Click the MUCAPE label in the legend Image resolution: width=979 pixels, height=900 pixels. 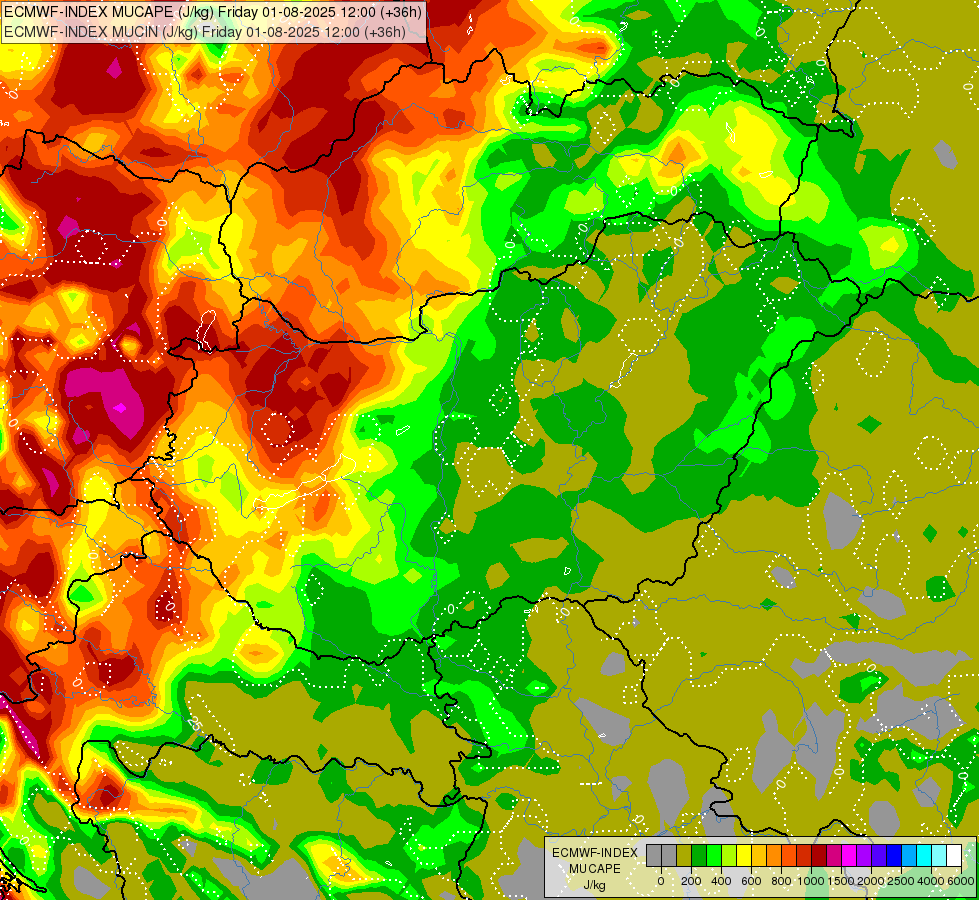(595, 869)
